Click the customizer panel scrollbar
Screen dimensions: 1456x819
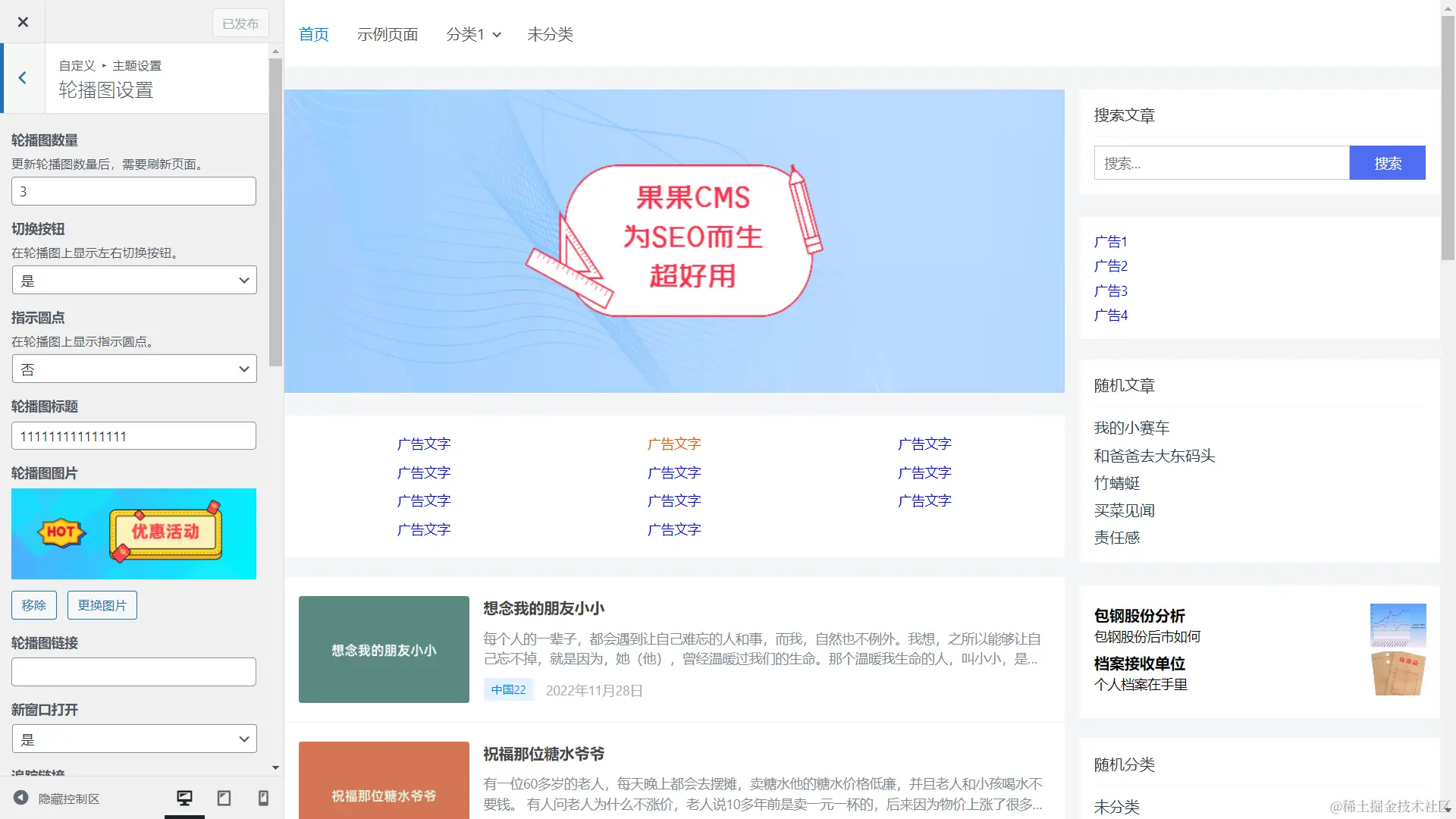[x=275, y=212]
